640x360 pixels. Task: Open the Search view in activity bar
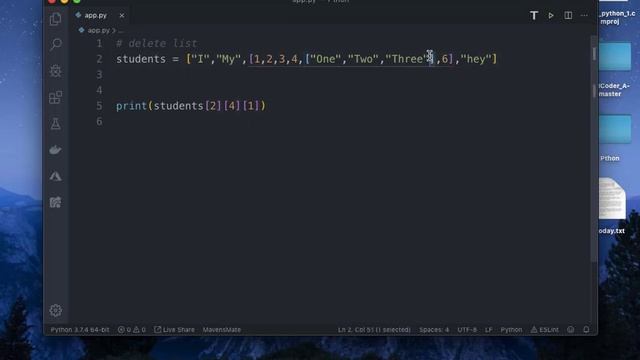56,44
